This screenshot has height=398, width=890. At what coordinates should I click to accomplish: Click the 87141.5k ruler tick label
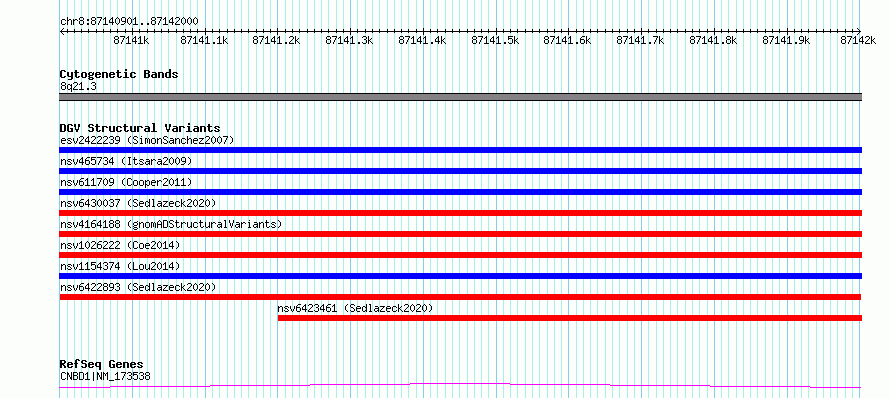(x=496, y=40)
